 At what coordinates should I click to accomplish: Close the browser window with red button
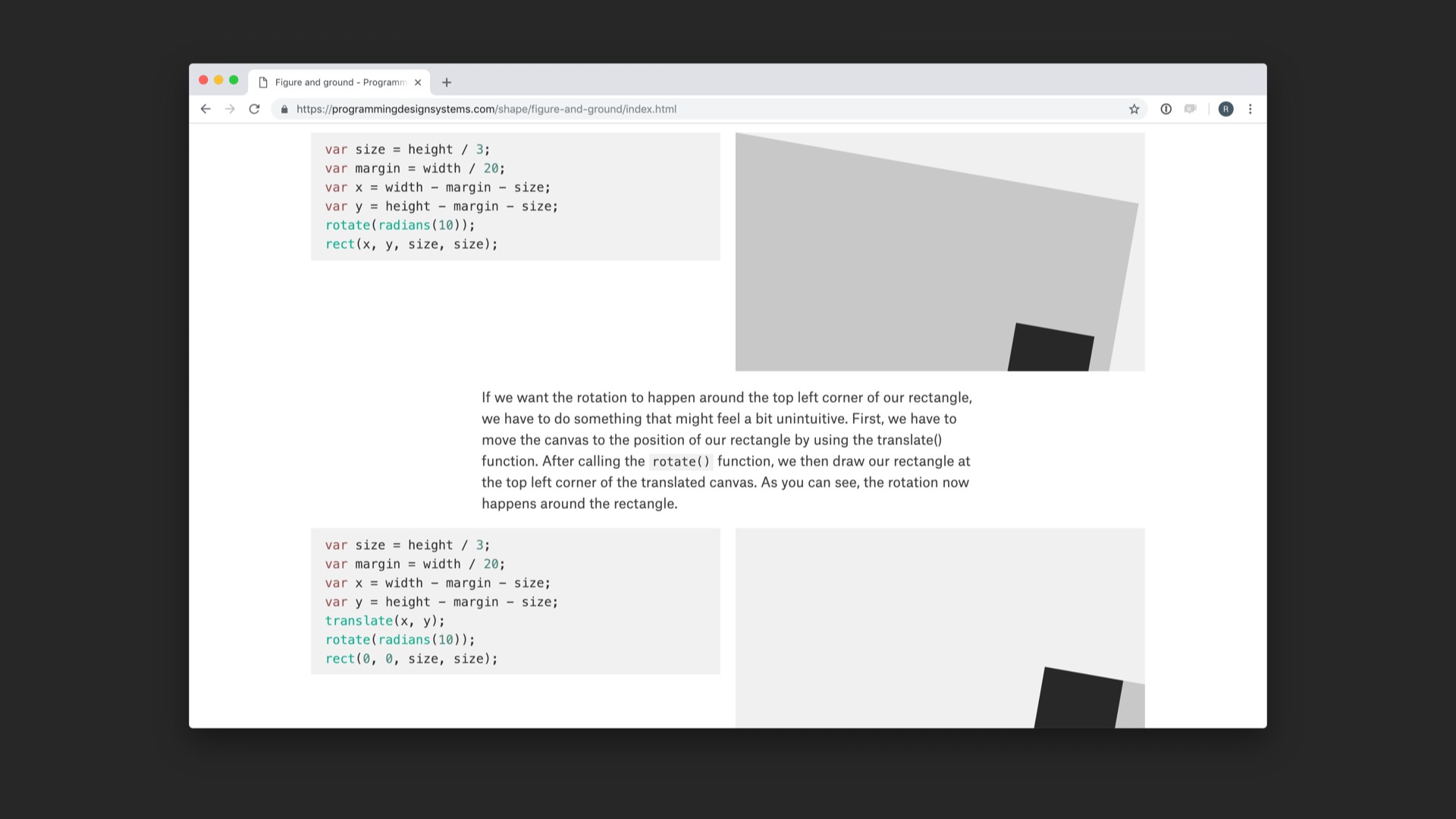click(x=203, y=80)
